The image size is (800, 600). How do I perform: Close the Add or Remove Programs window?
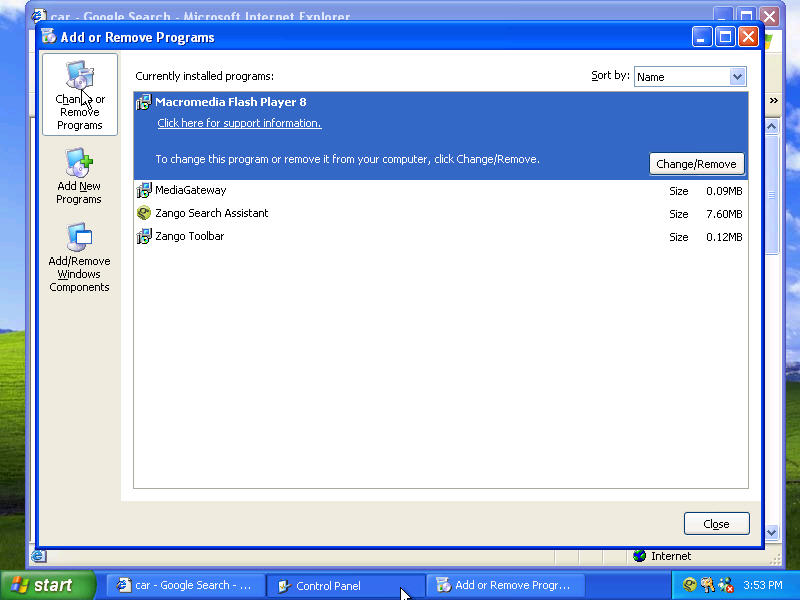[x=748, y=37]
